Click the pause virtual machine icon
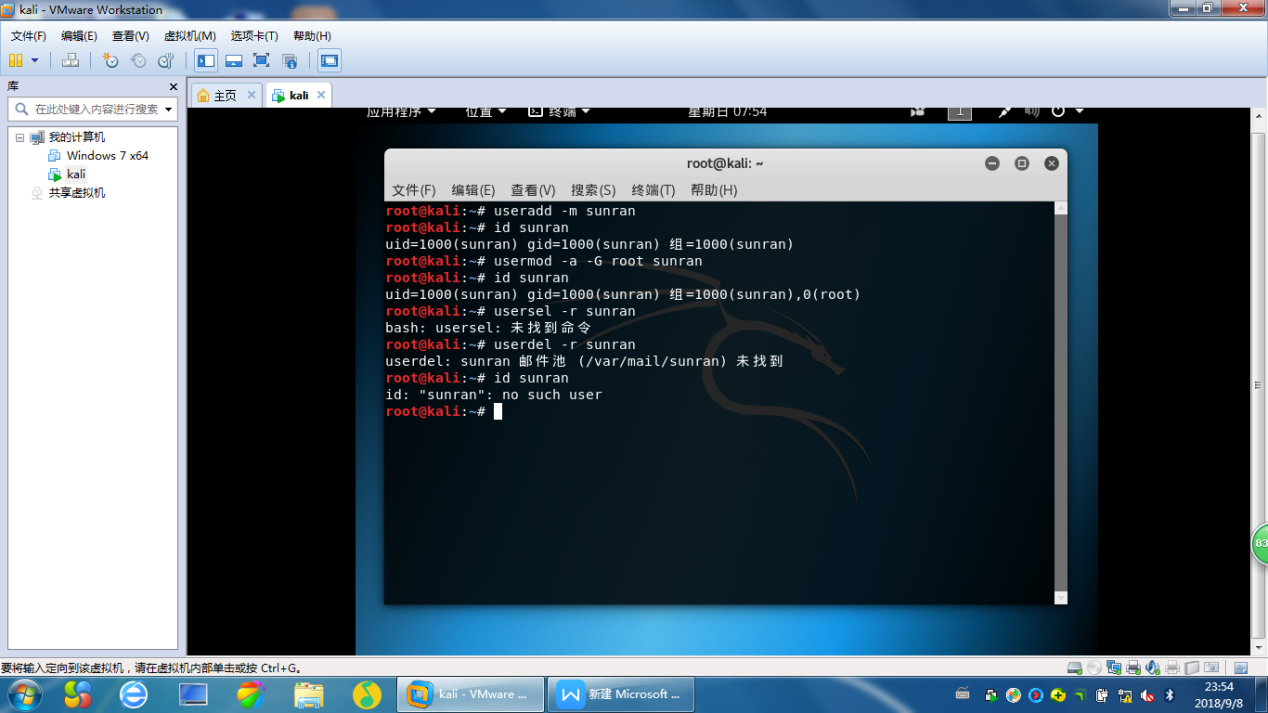 tap(16, 61)
